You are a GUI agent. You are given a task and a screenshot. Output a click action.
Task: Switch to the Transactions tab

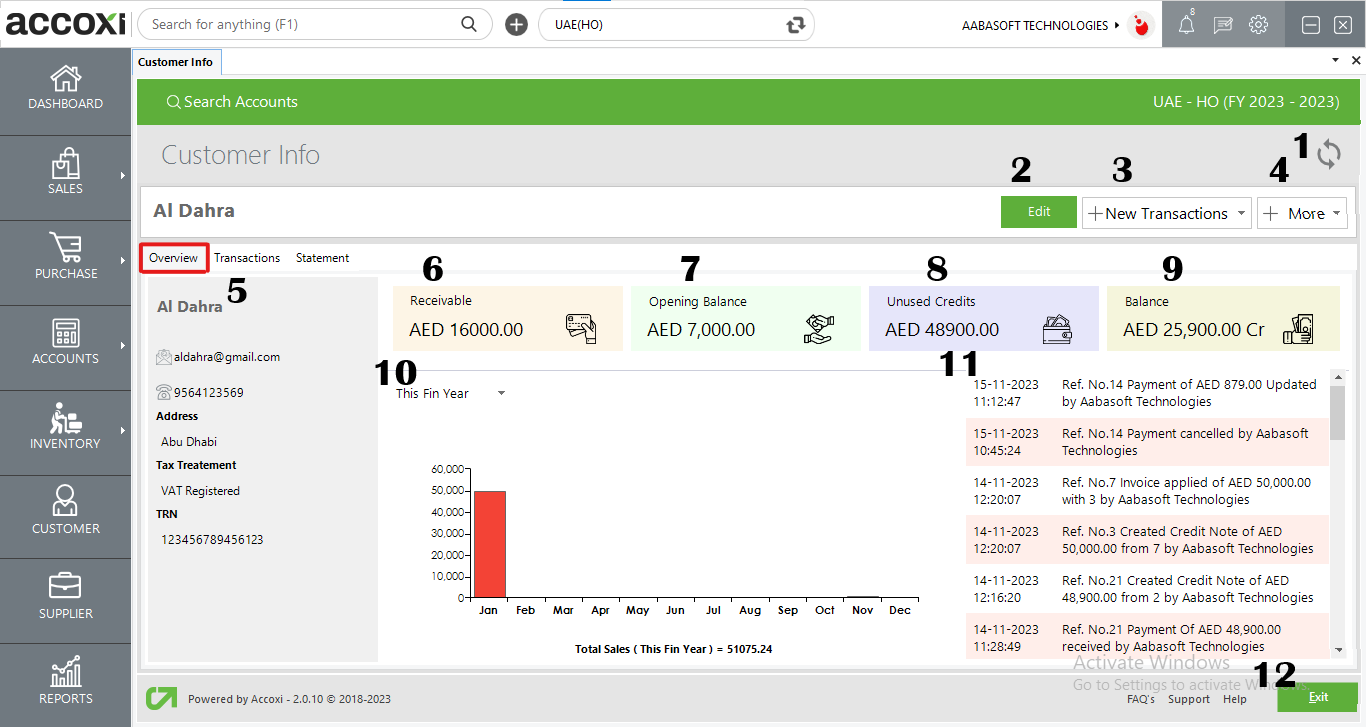coord(247,258)
